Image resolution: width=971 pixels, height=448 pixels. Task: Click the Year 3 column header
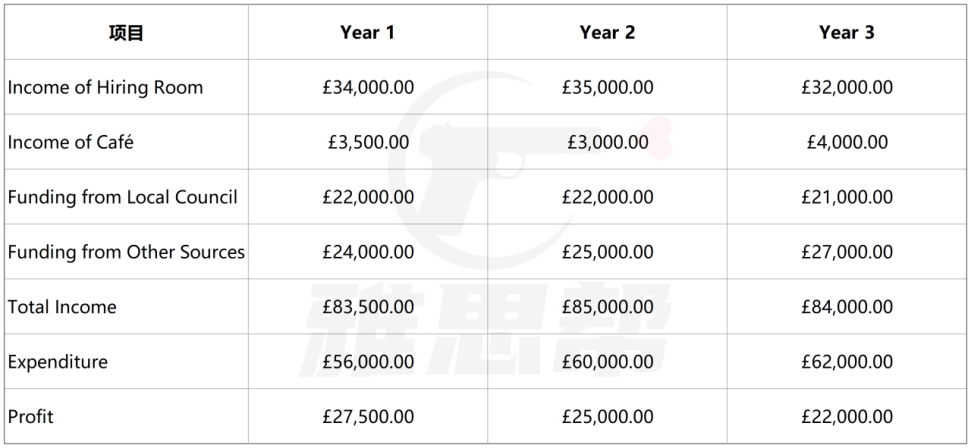(847, 33)
